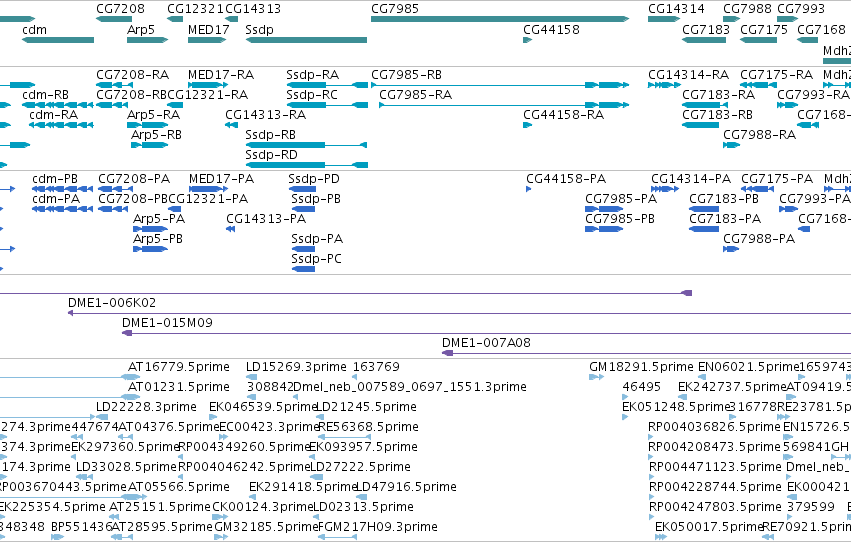
Task: Click the Arp5-RB transcript label
Action: (x=156, y=135)
